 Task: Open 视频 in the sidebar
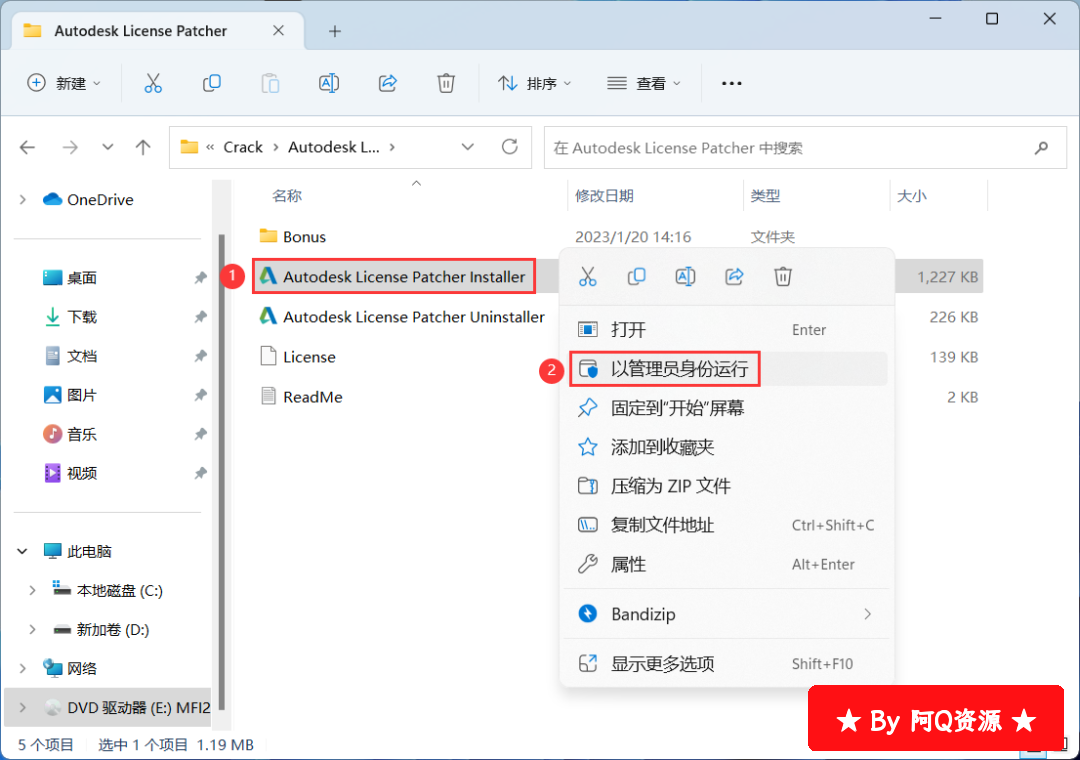[81, 473]
